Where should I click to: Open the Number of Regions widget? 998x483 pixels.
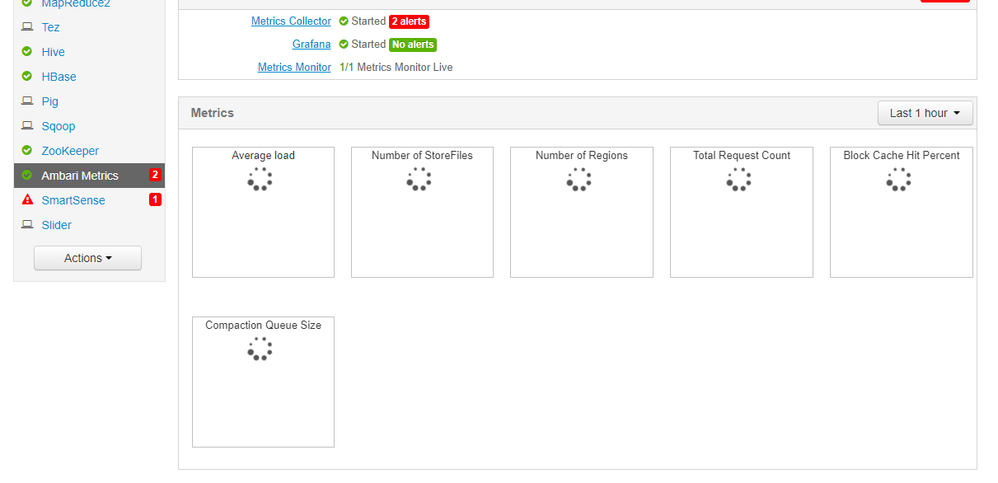click(582, 213)
